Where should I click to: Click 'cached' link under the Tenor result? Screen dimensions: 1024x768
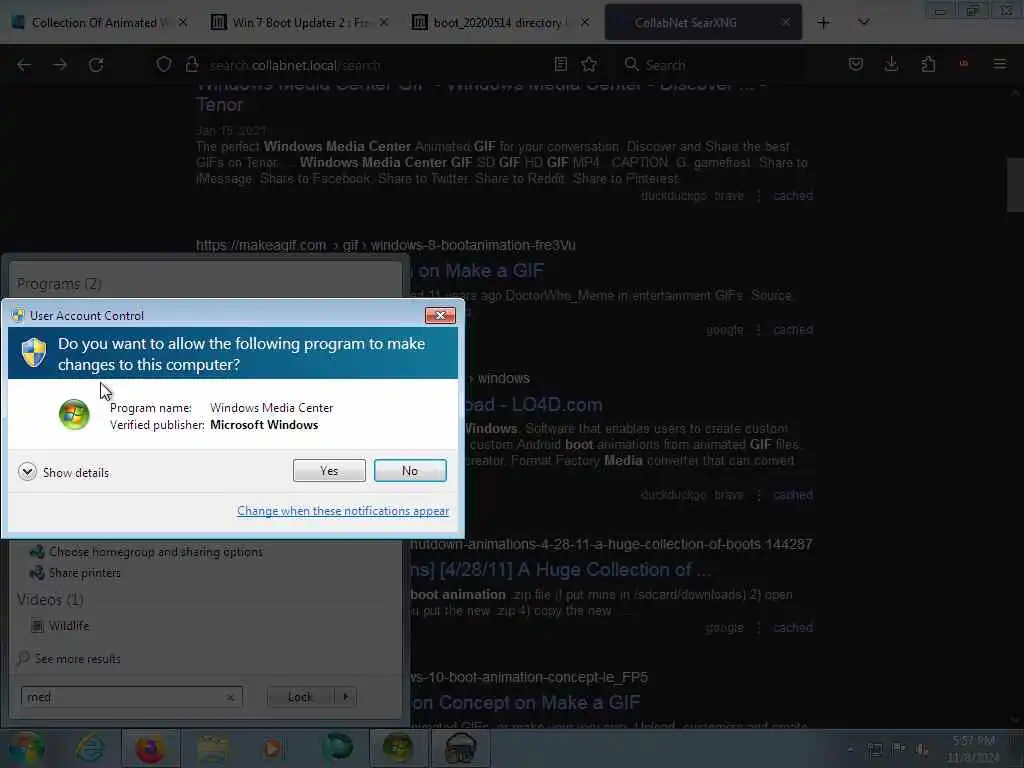(793, 196)
